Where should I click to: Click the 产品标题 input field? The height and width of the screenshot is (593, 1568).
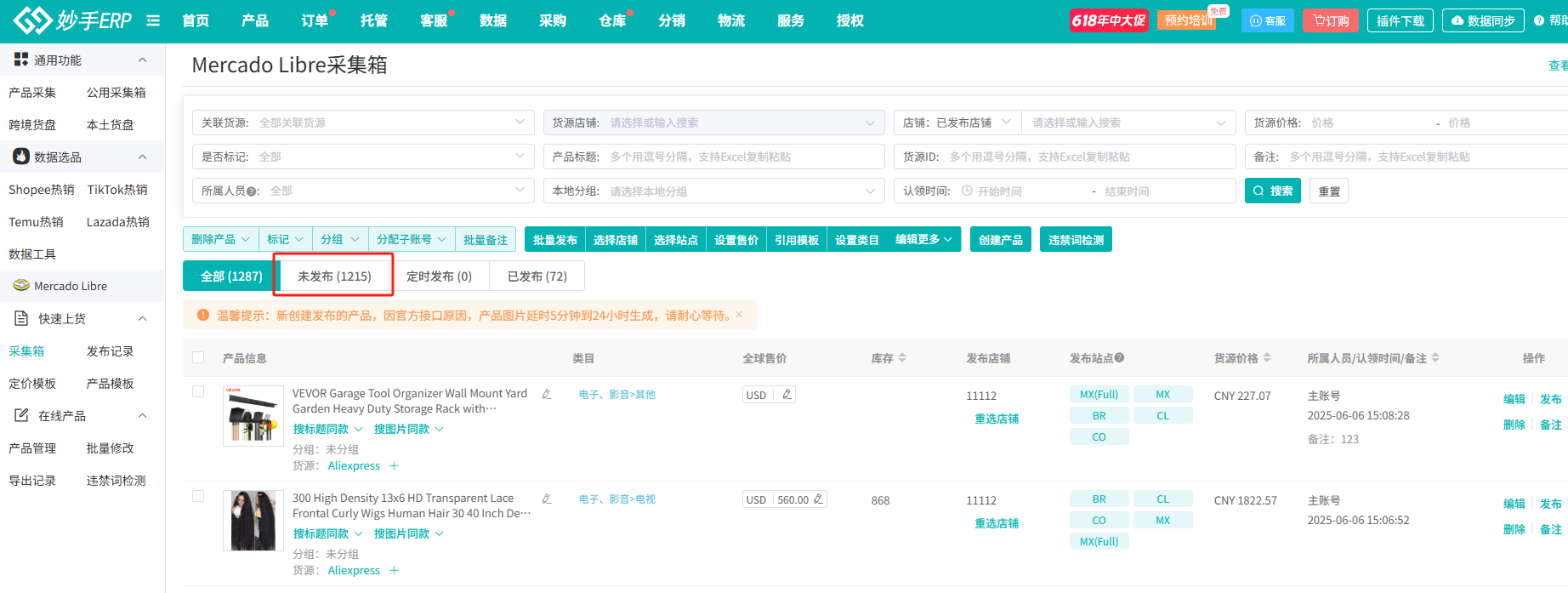coord(714,157)
